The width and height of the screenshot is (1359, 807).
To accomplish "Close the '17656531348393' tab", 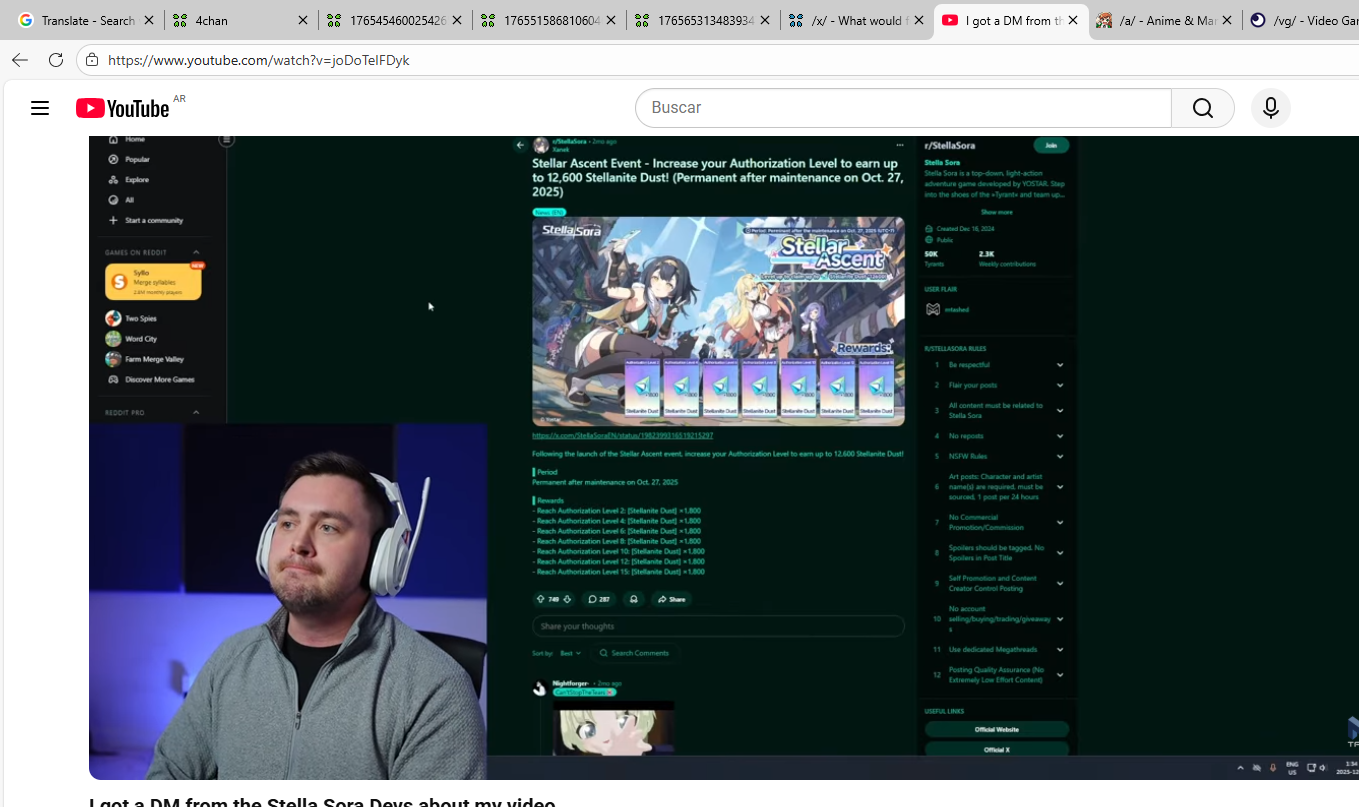I will point(765,20).
